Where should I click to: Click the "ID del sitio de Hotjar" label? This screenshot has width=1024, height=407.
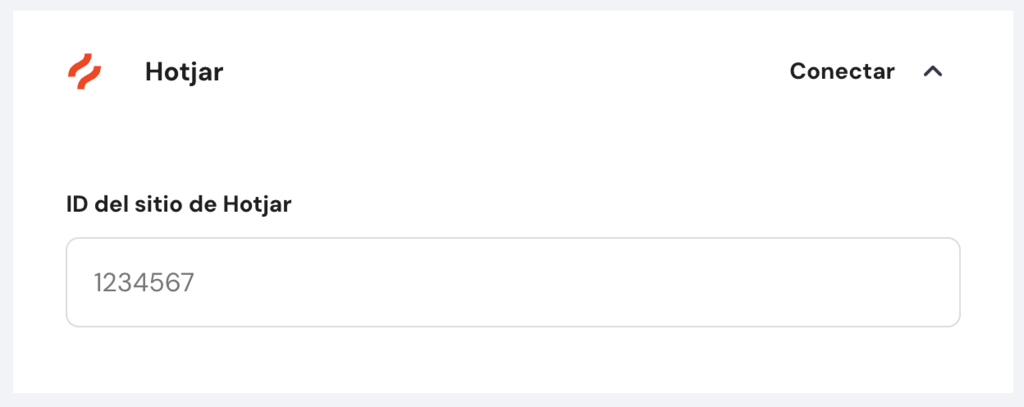(x=178, y=204)
